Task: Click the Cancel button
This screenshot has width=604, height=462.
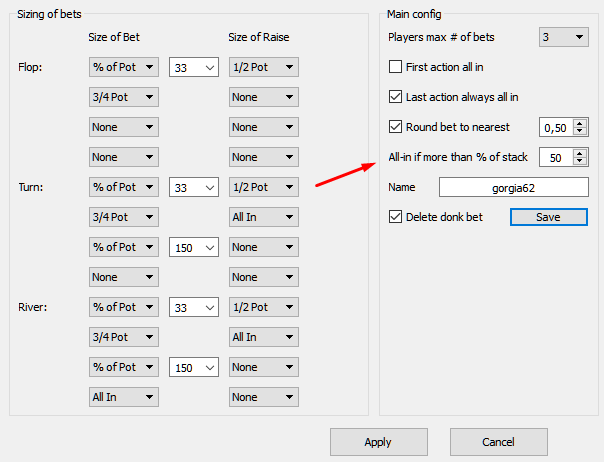Action: pyautogui.click(x=498, y=442)
